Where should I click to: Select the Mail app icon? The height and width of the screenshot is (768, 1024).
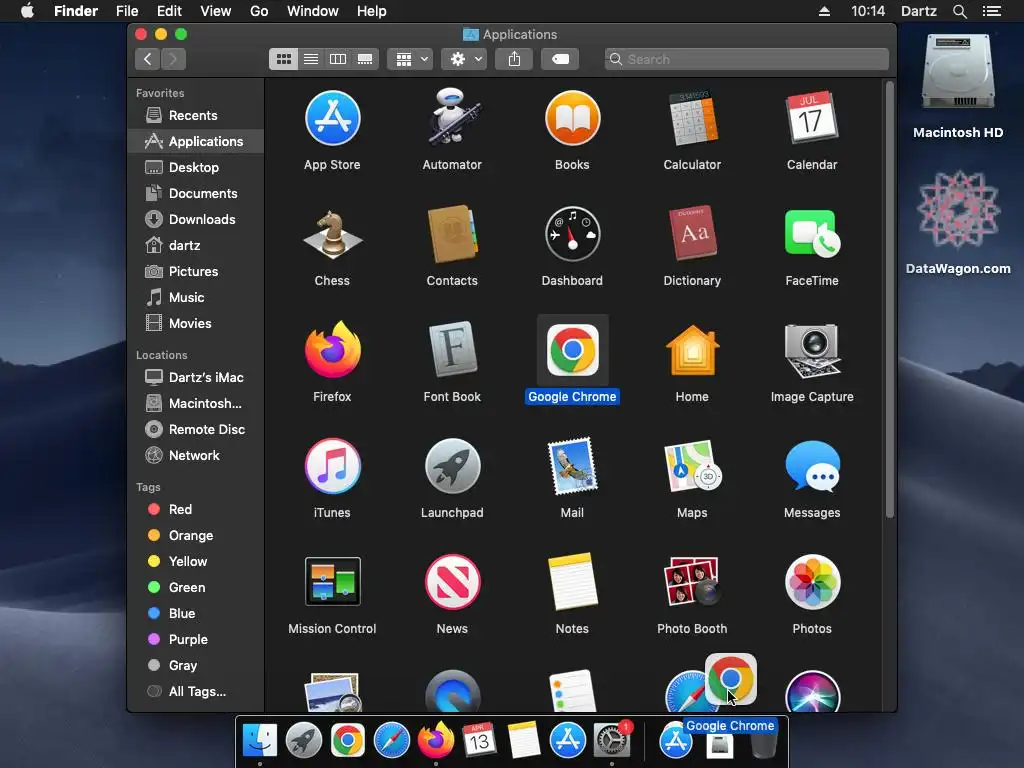pos(572,466)
